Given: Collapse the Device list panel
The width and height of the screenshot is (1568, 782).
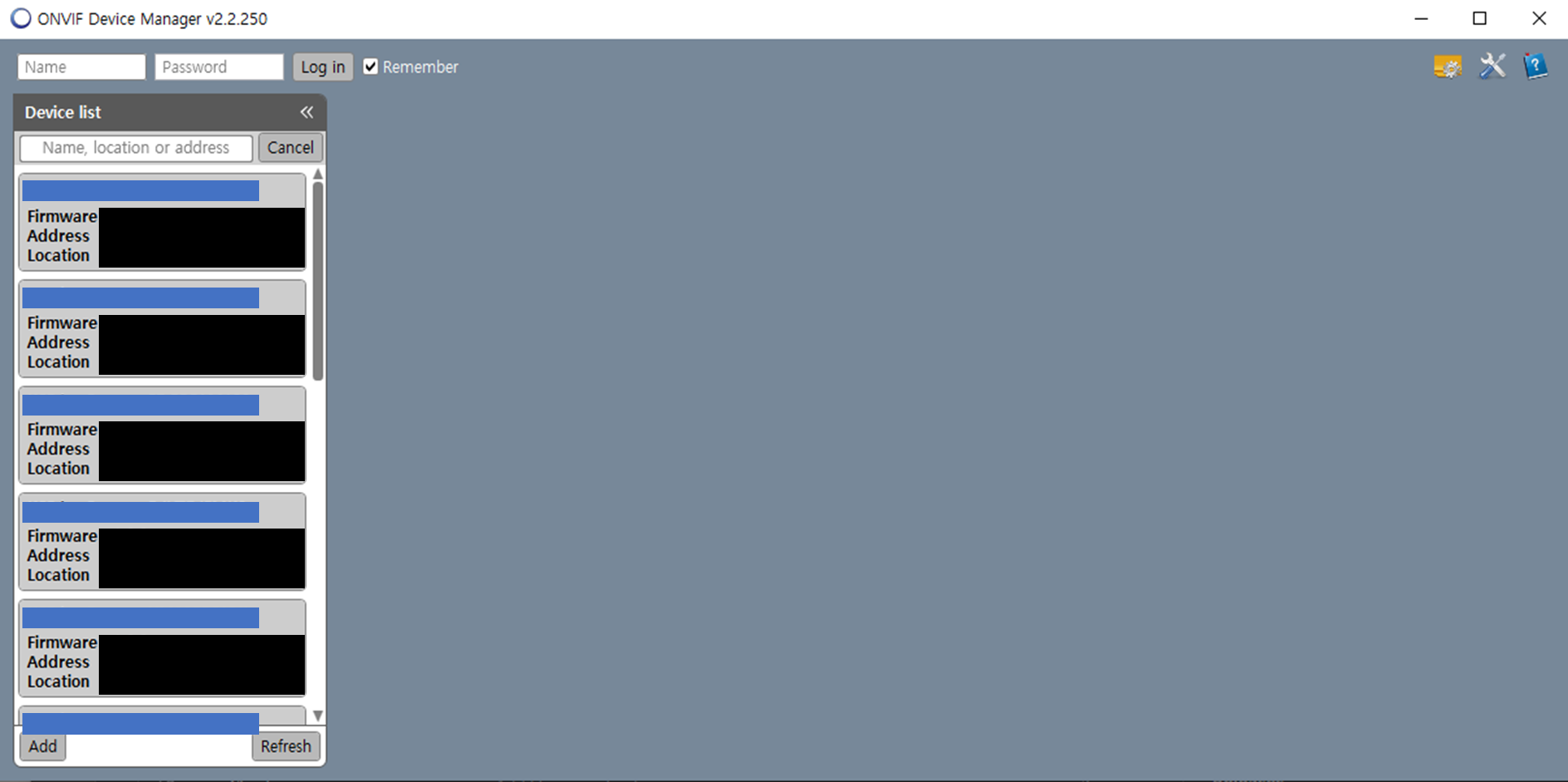Looking at the screenshot, I should click(x=306, y=112).
